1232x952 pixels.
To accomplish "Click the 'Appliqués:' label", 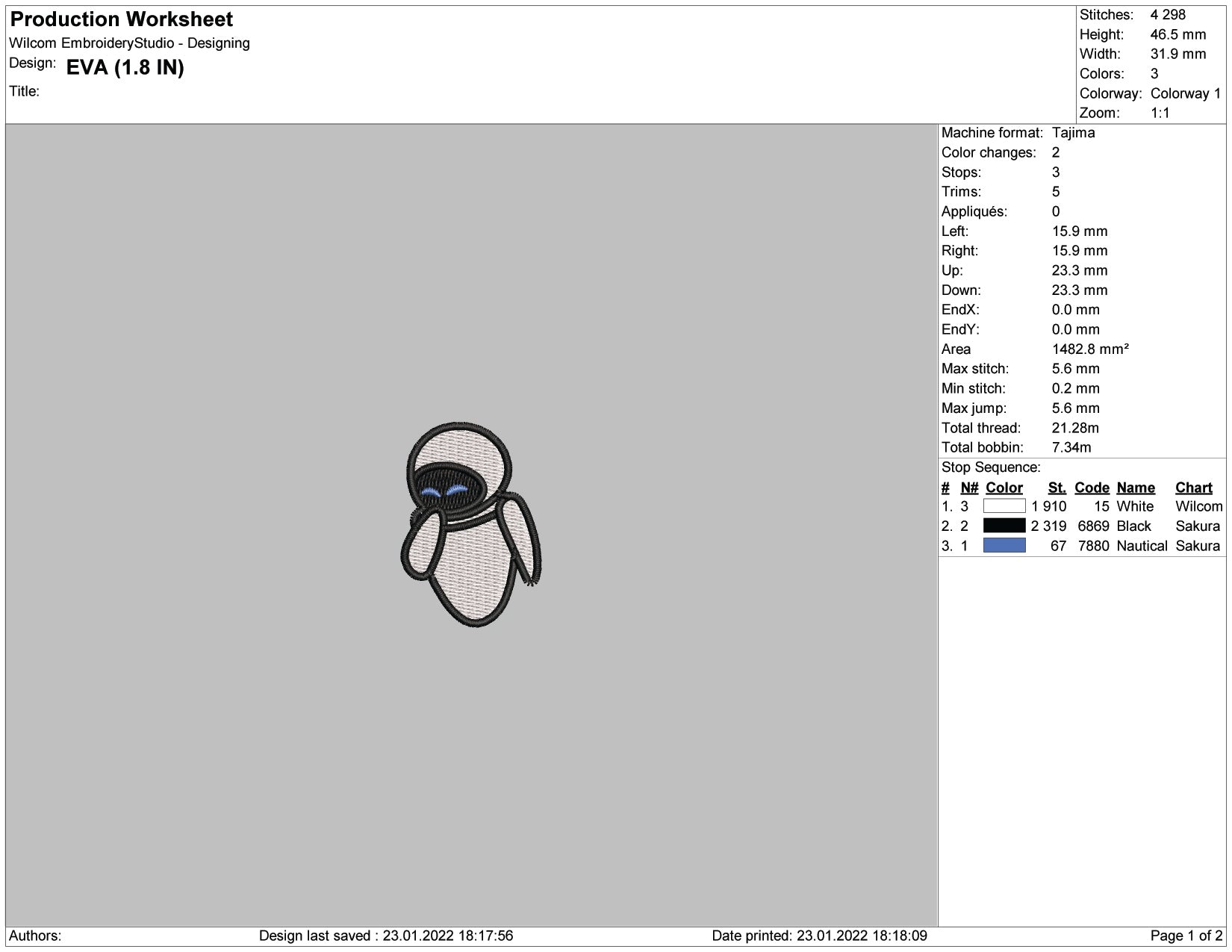I will pyautogui.click(x=974, y=211).
